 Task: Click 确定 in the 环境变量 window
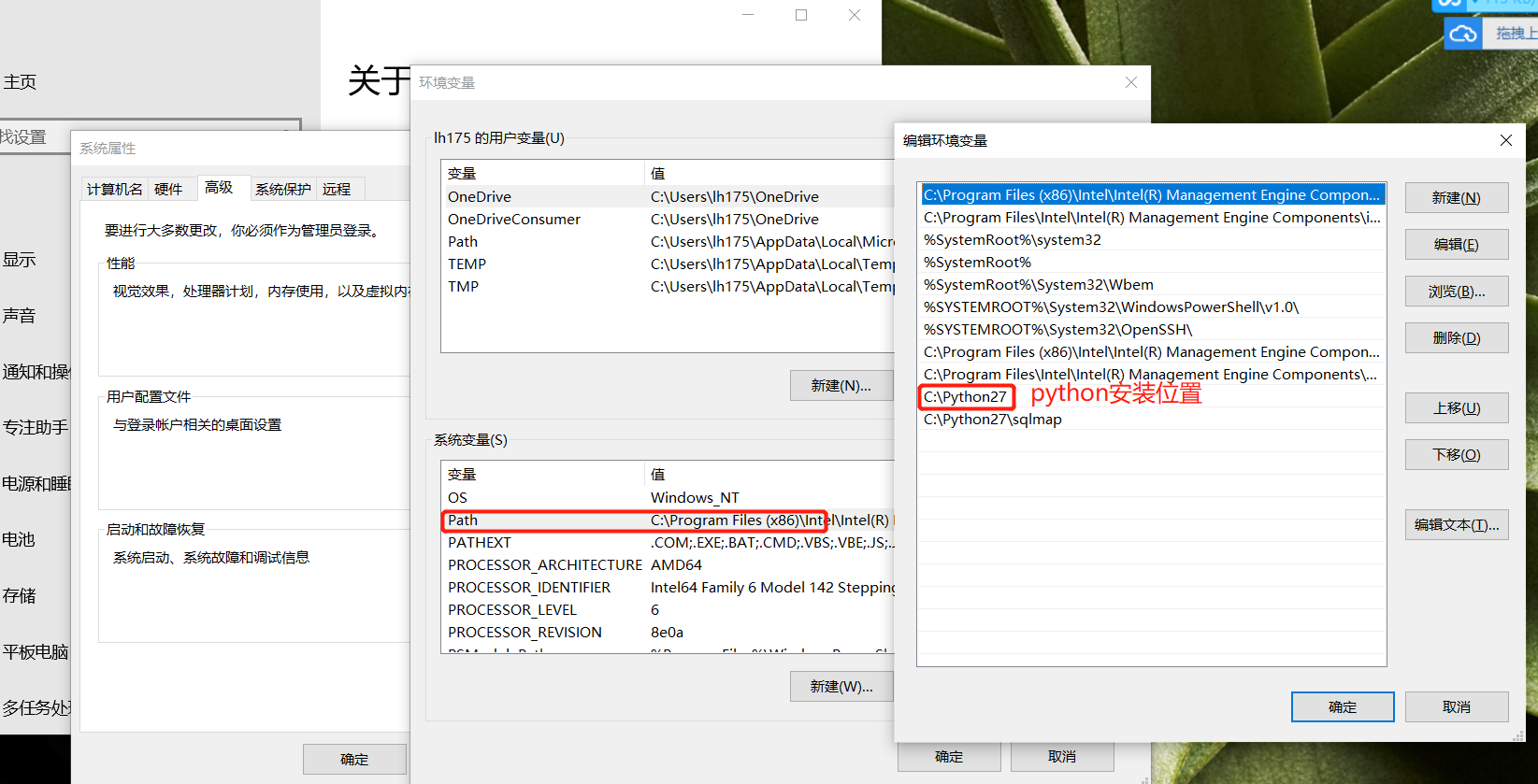tap(949, 757)
